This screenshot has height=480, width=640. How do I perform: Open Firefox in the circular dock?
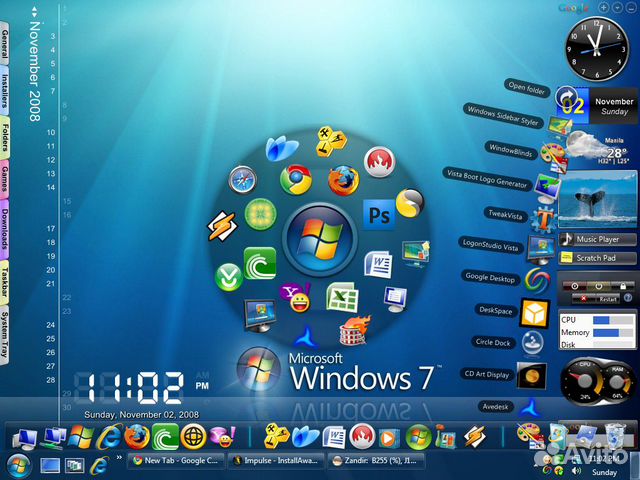pos(344,180)
